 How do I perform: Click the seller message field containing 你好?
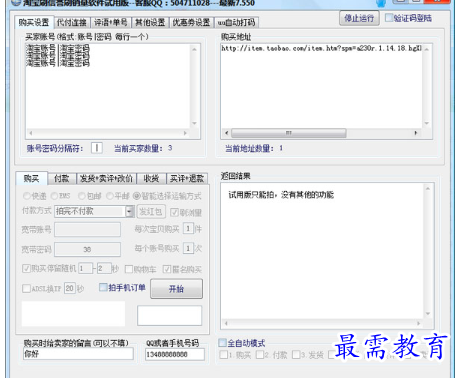78,354
